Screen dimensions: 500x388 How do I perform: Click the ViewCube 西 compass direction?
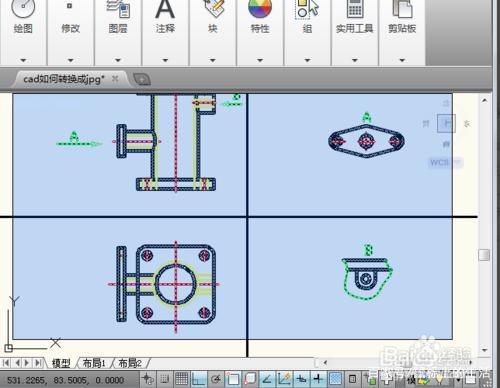click(426, 124)
